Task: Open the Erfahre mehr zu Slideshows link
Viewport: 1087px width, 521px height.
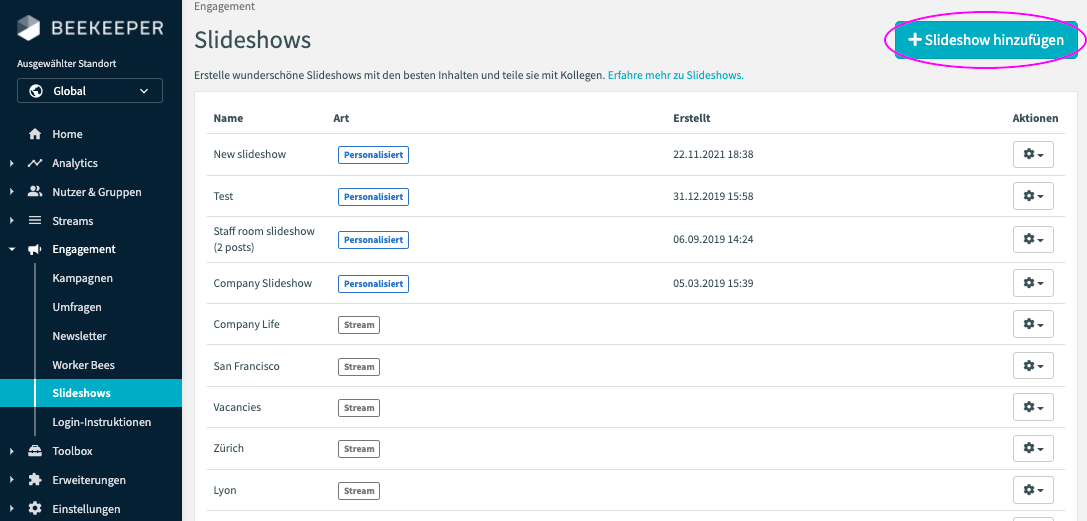Action: [676, 75]
